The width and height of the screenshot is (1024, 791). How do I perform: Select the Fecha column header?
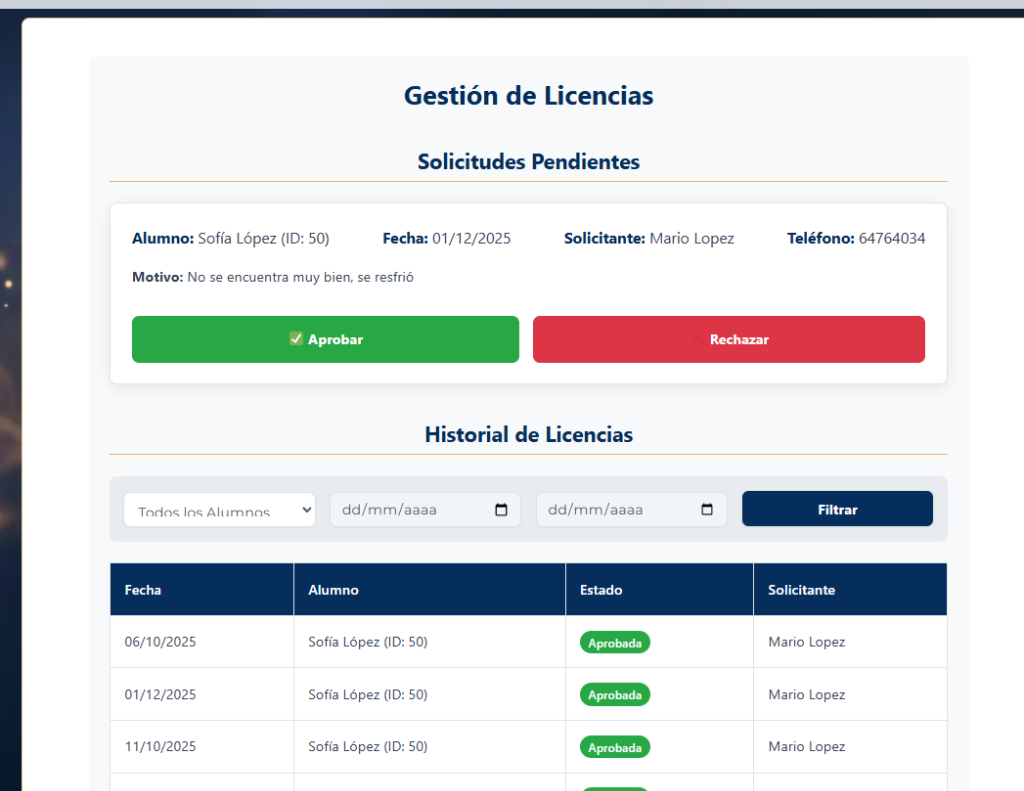point(143,590)
